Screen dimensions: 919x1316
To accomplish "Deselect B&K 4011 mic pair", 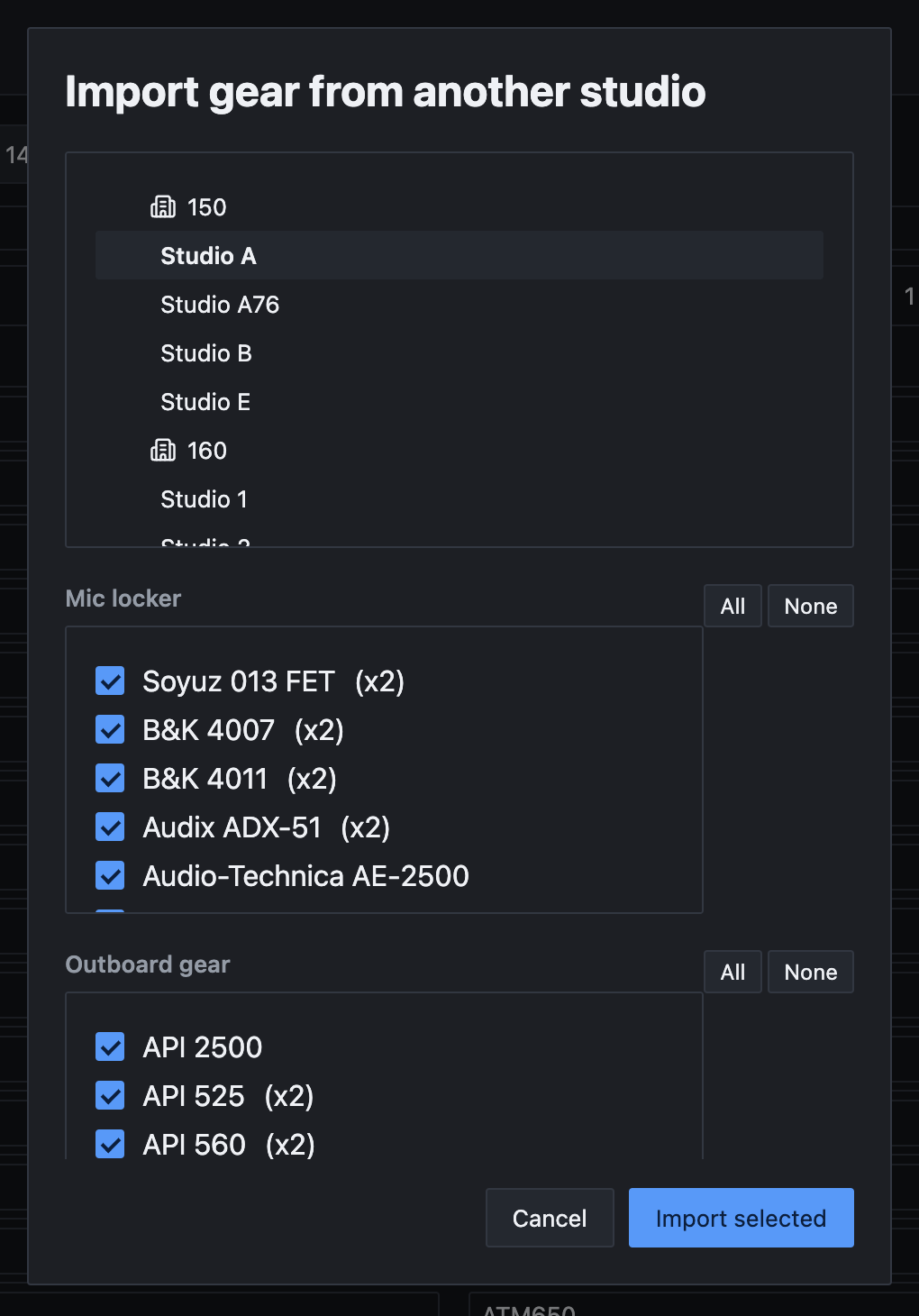I will tap(110, 778).
